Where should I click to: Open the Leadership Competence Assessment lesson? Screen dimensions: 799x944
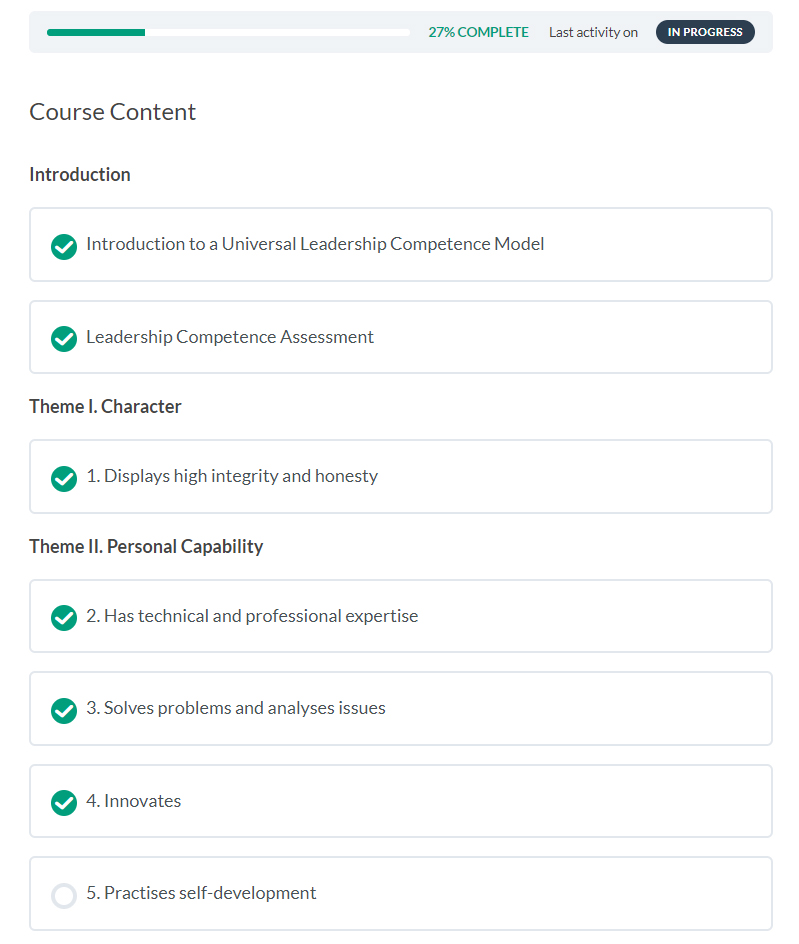230,337
